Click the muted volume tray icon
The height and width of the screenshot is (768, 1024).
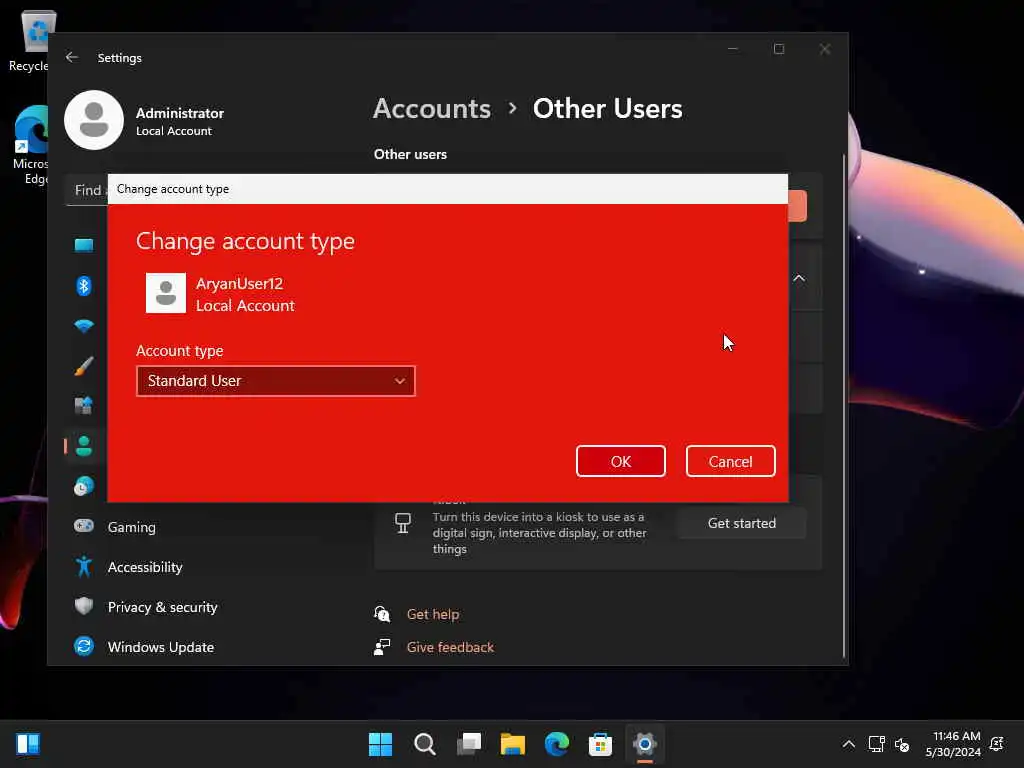click(x=902, y=744)
